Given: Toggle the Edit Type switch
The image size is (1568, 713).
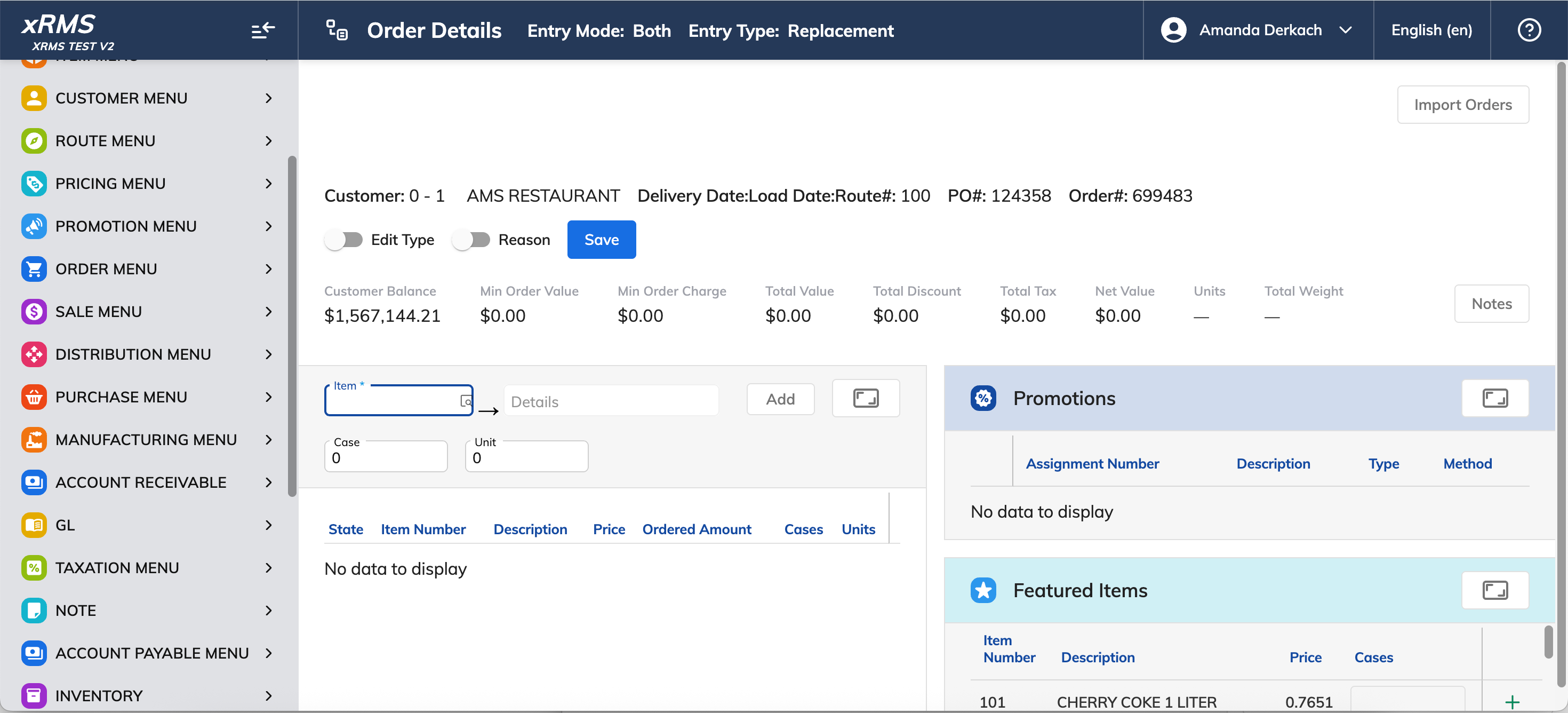Looking at the screenshot, I should pyautogui.click(x=343, y=240).
